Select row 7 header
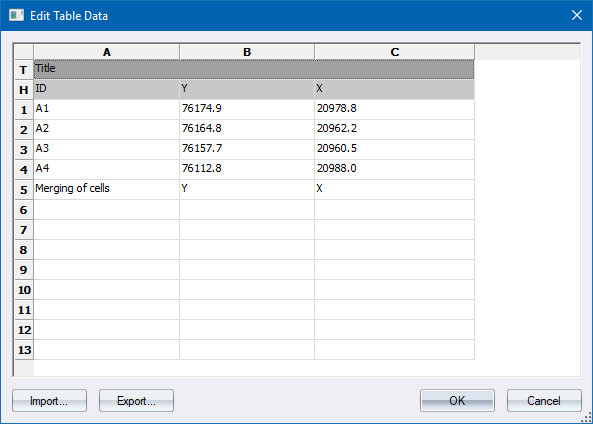The image size is (593, 424). click(x=24, y=230)
